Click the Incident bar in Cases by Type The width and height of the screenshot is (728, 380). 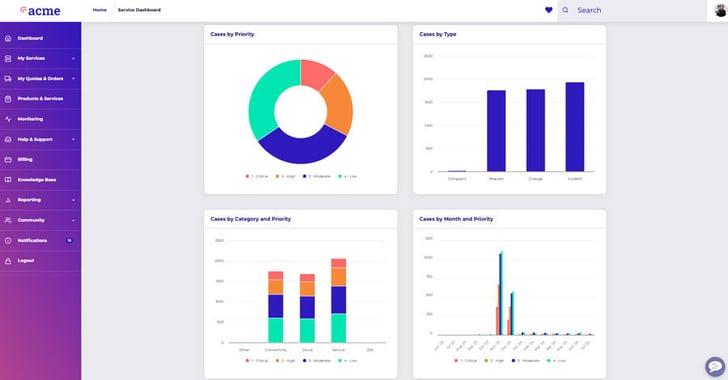575,127
